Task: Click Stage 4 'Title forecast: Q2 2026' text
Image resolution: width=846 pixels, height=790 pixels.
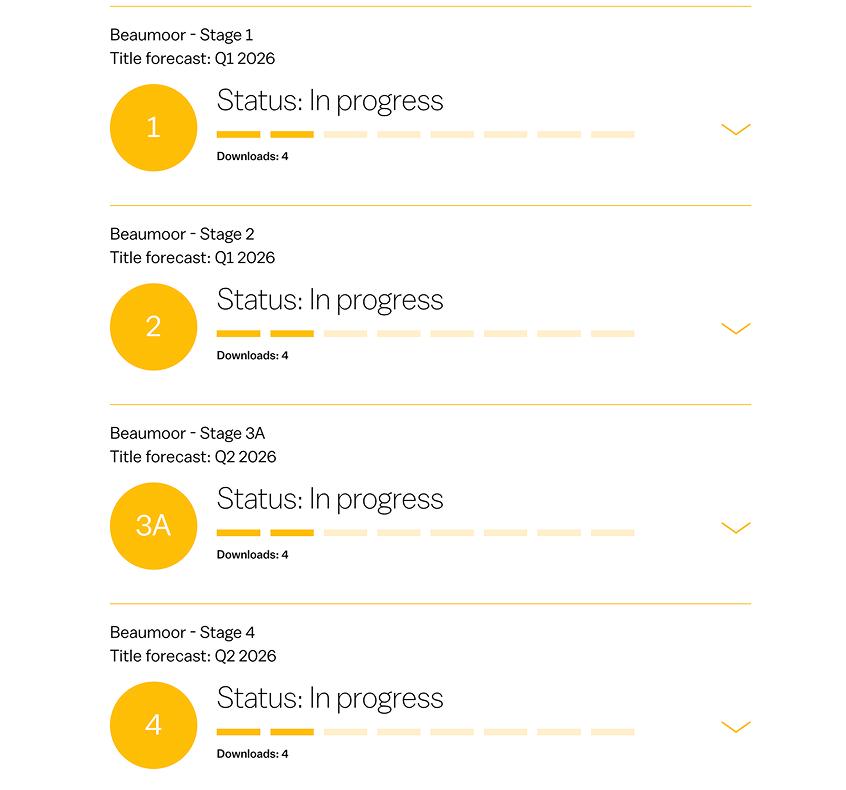Action: [x=192, y=656]
